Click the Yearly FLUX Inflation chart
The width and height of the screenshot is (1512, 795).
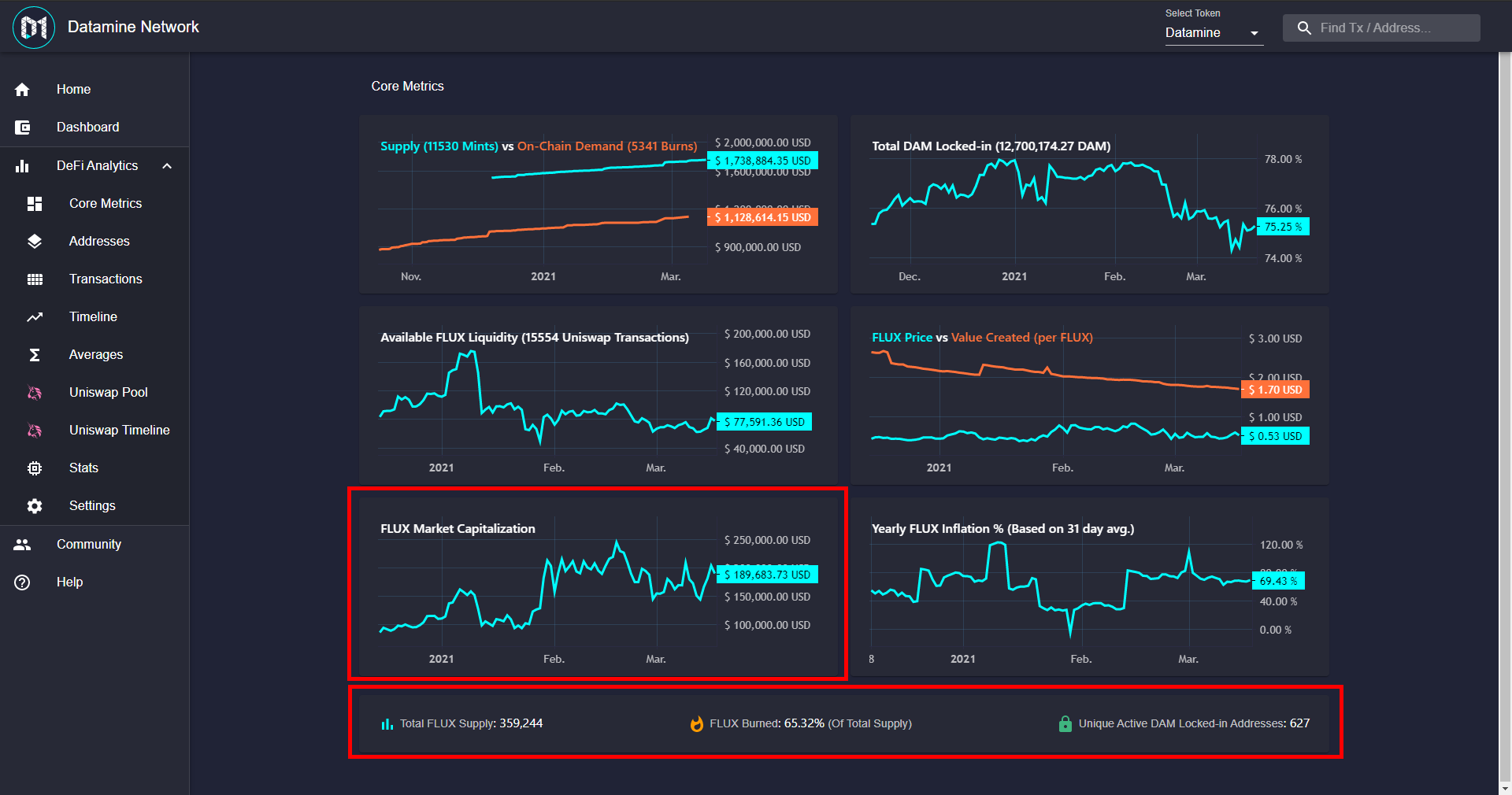click(1090, 587)
